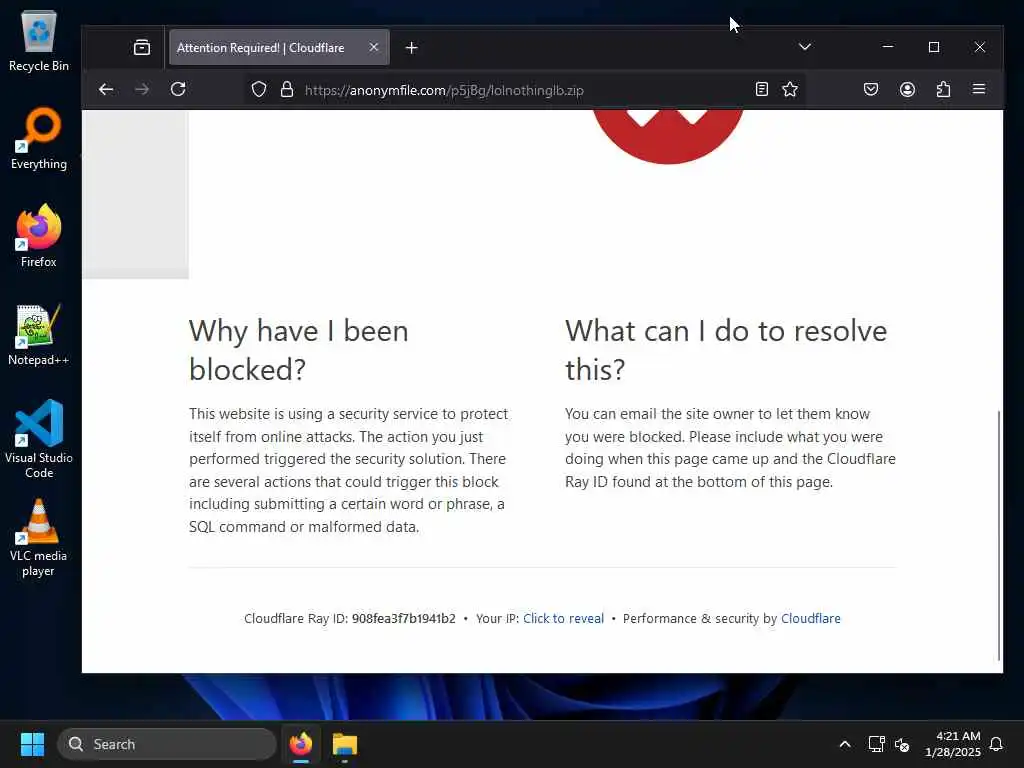The height and width of the screenshot is (768, 1024).
Task: View site security padlock info
Action: [287, 89]
